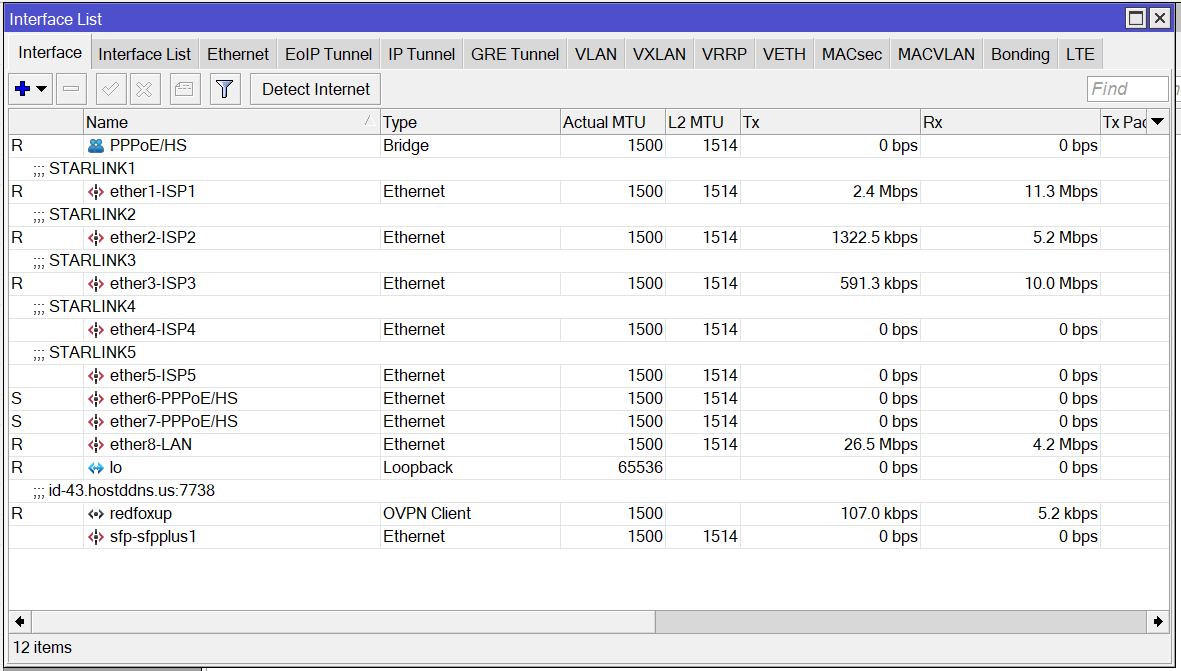The width and height of the screenshot is (1181, 671).
Task: Click the horizontal scrollbar left arrow
Action: pos(20,621)
